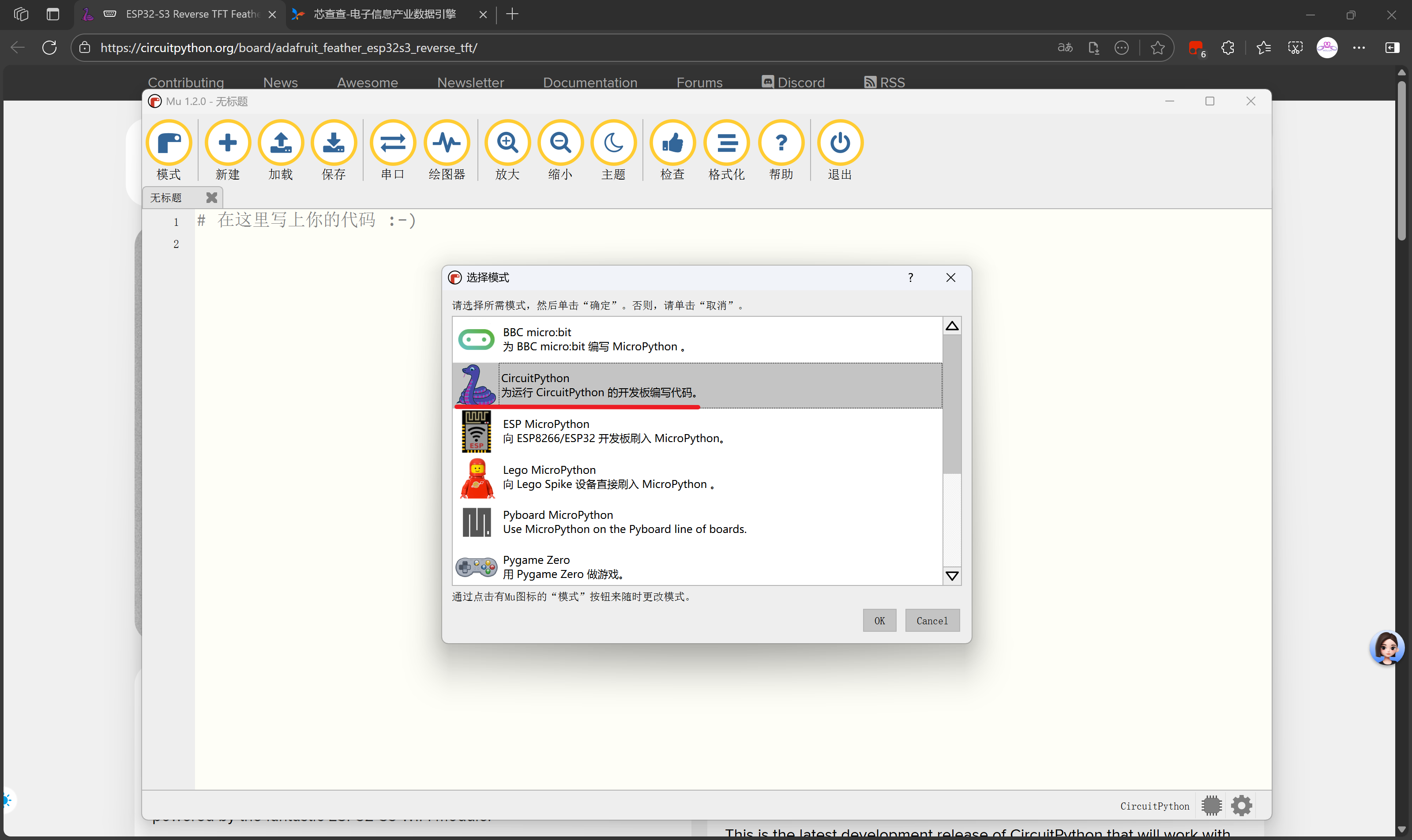Image resolution: width=1412 pixels, height=840 pixels.
Task: Run code Check (检查) thumbs-up icon
Action: (x=672, y=143)
